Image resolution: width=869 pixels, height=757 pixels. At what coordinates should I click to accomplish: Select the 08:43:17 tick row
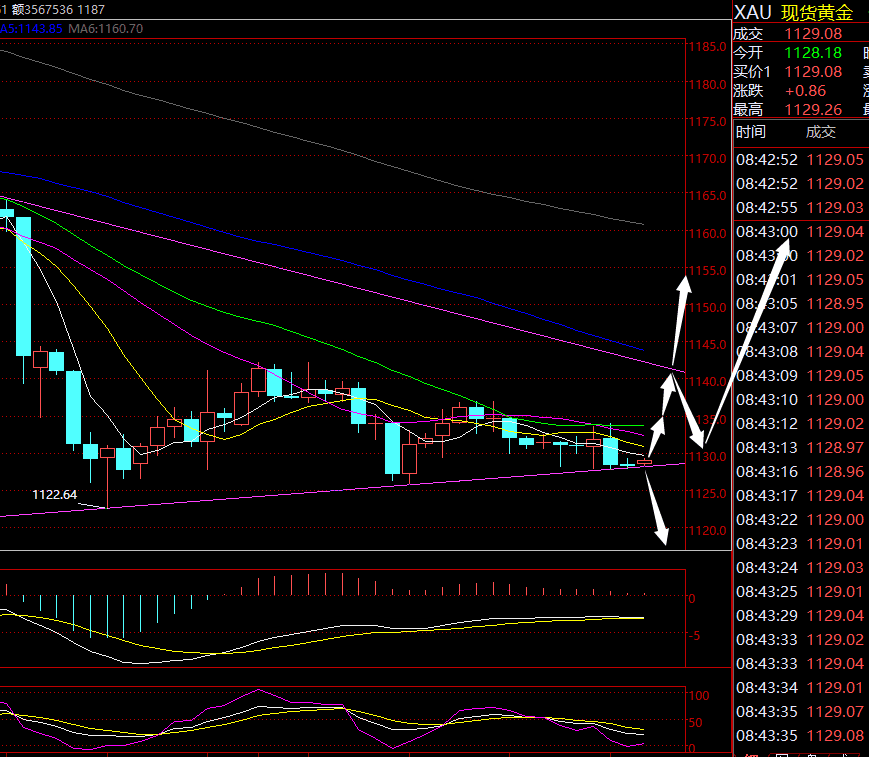point(800,495)
